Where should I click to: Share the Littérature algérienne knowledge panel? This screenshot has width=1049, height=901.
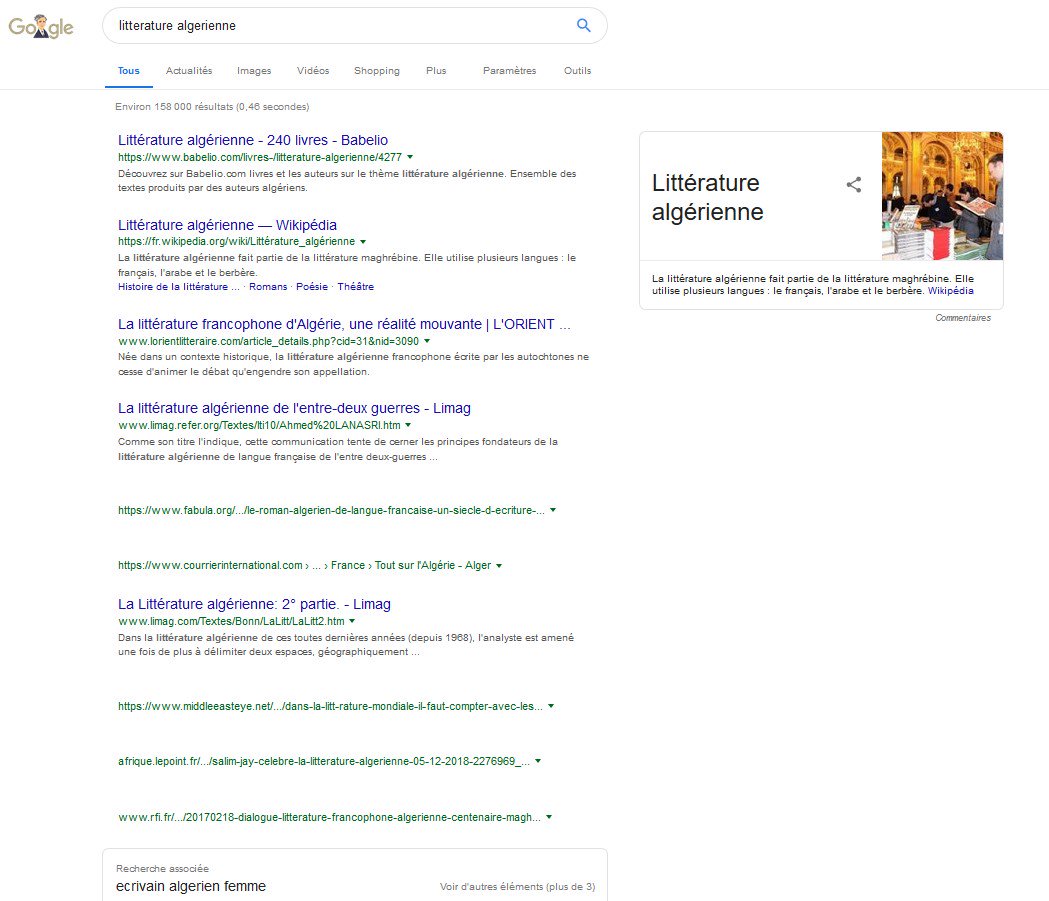click(854, 185)
